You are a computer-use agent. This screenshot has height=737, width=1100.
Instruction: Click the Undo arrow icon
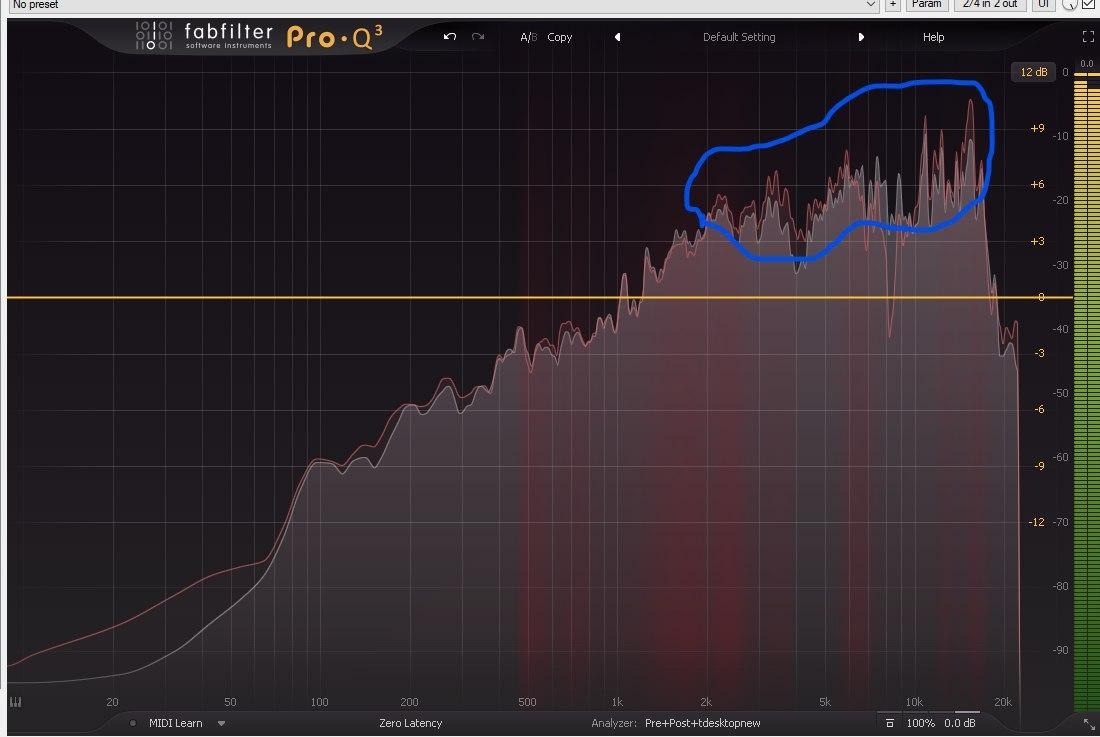tap(450, 36)
